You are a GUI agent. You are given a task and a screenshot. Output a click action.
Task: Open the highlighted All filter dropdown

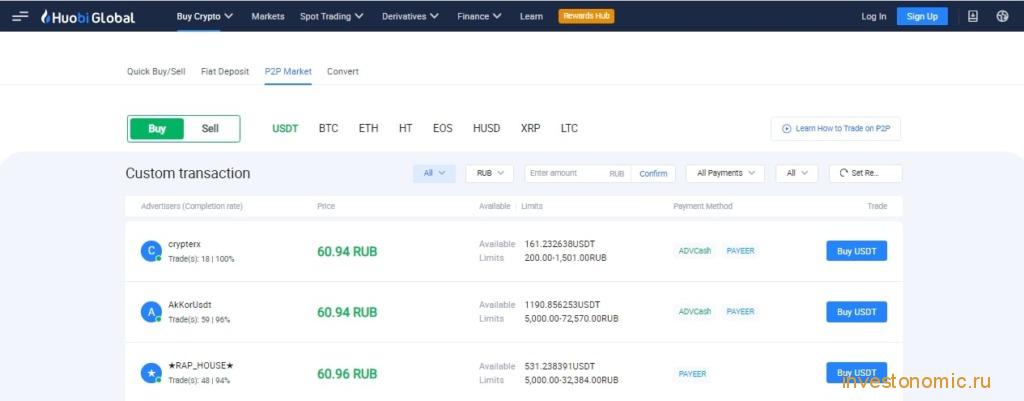click(434, 173)
